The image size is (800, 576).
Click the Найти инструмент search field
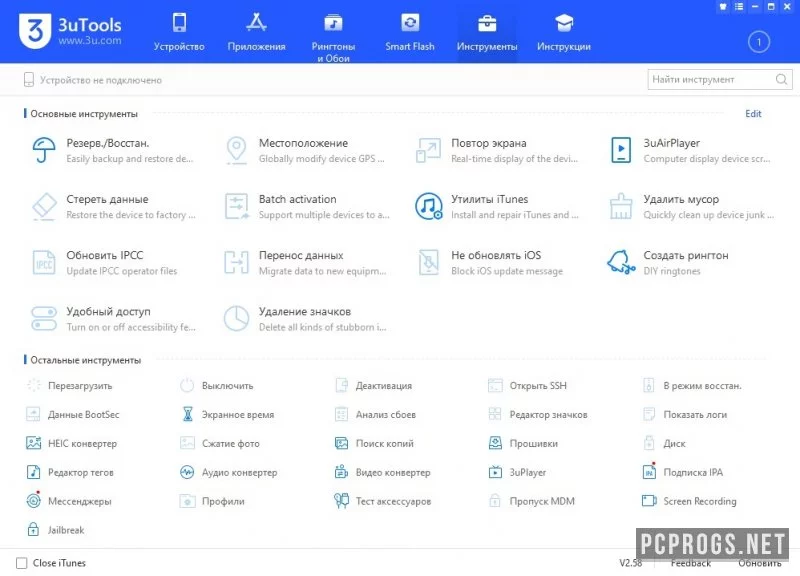(x=720, y=80)
